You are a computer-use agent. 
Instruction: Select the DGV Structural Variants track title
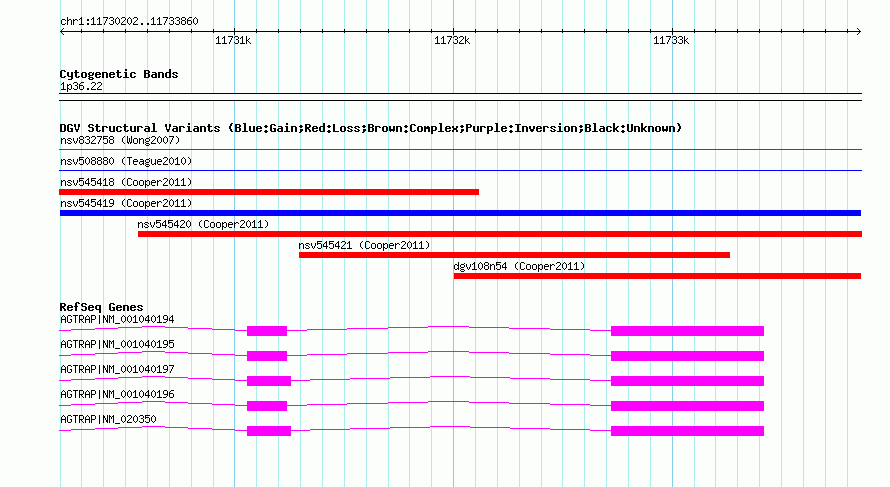[x=371, y=128]
